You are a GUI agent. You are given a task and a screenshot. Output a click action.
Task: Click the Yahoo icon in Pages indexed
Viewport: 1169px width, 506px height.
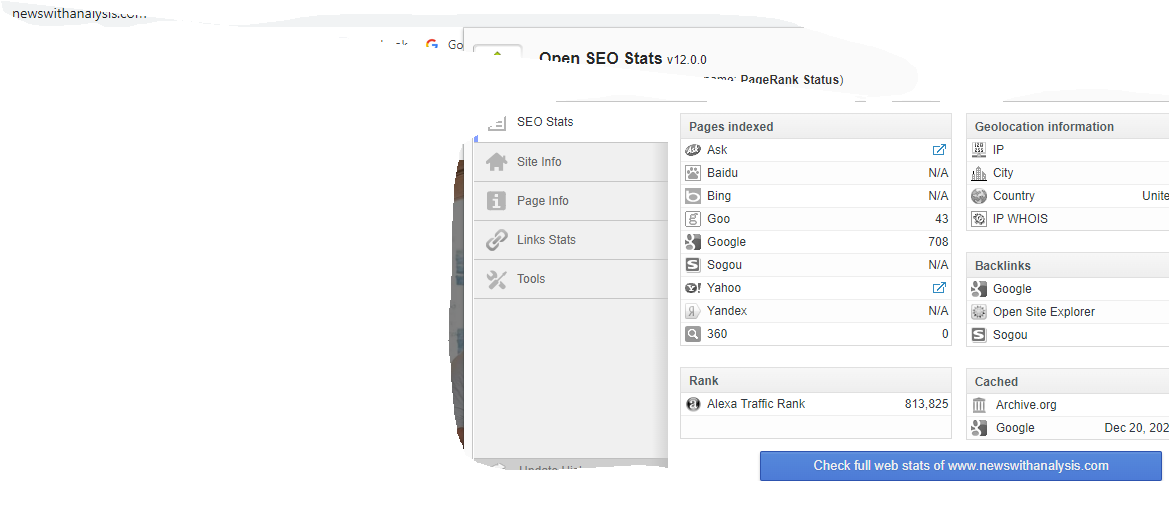pos(693,288)
